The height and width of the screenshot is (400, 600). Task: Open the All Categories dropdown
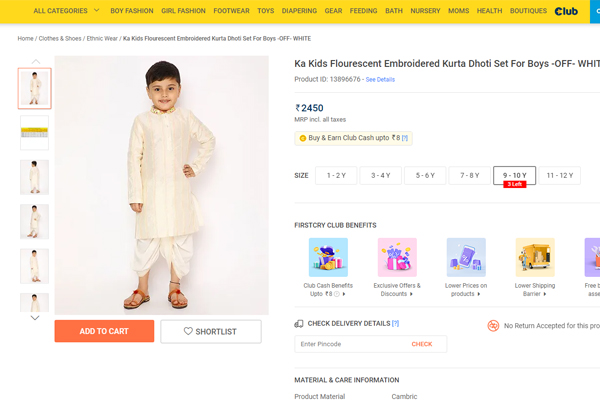tap(66, 11)
